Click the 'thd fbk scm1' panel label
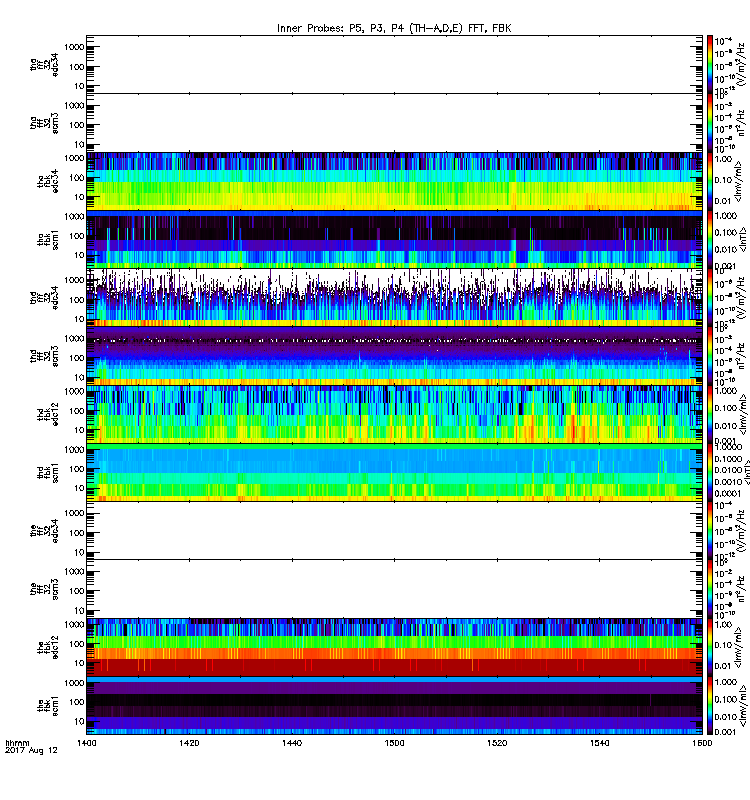The image size is (750, 800). [x=48, y=473]
